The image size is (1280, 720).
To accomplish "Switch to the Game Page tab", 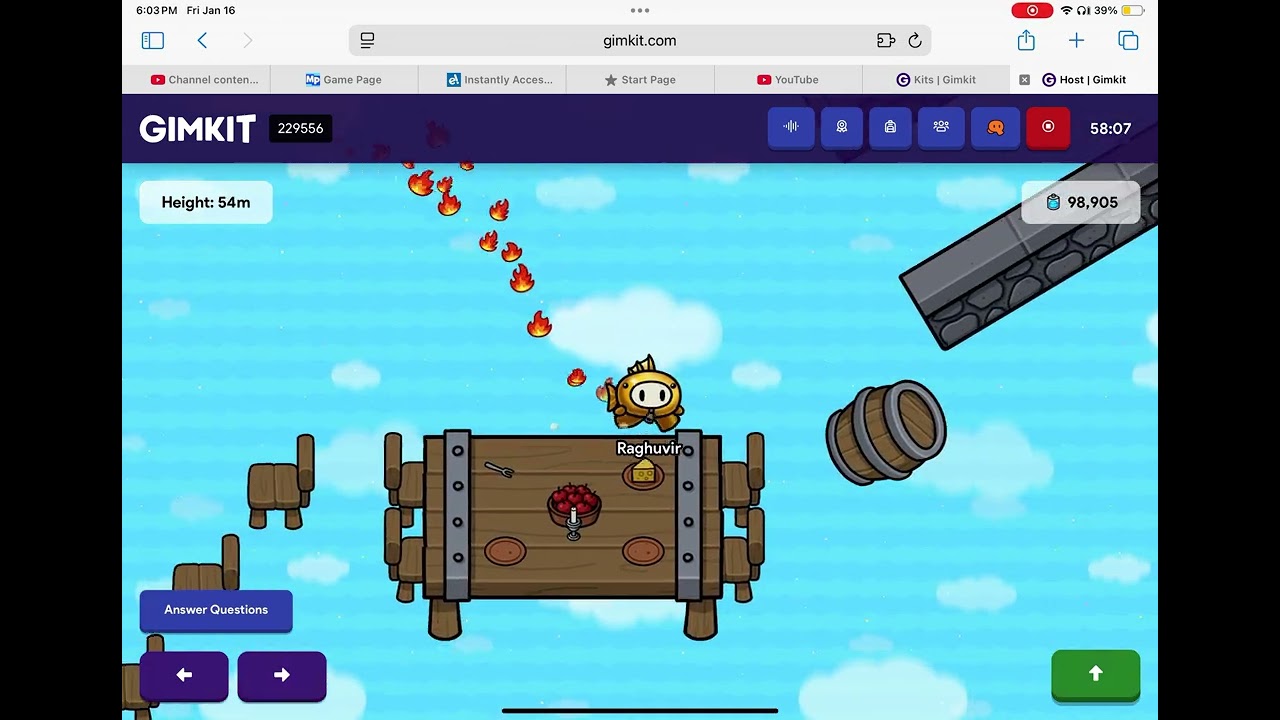I will coord(344,80).
